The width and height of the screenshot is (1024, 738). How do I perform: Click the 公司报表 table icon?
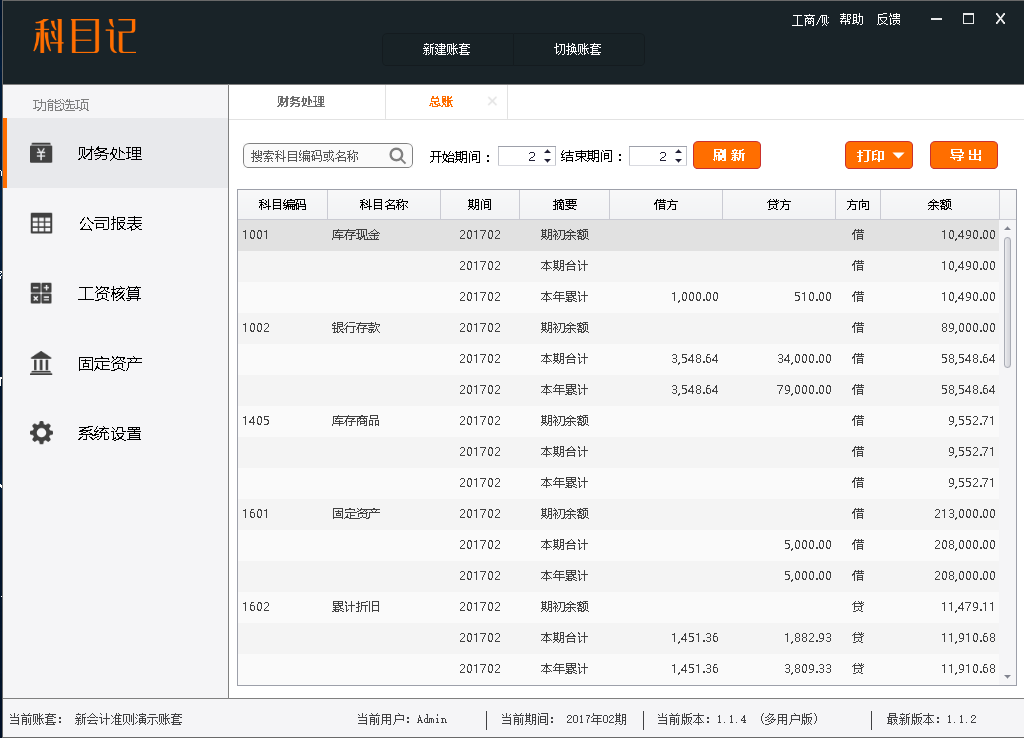coord(41,223)
